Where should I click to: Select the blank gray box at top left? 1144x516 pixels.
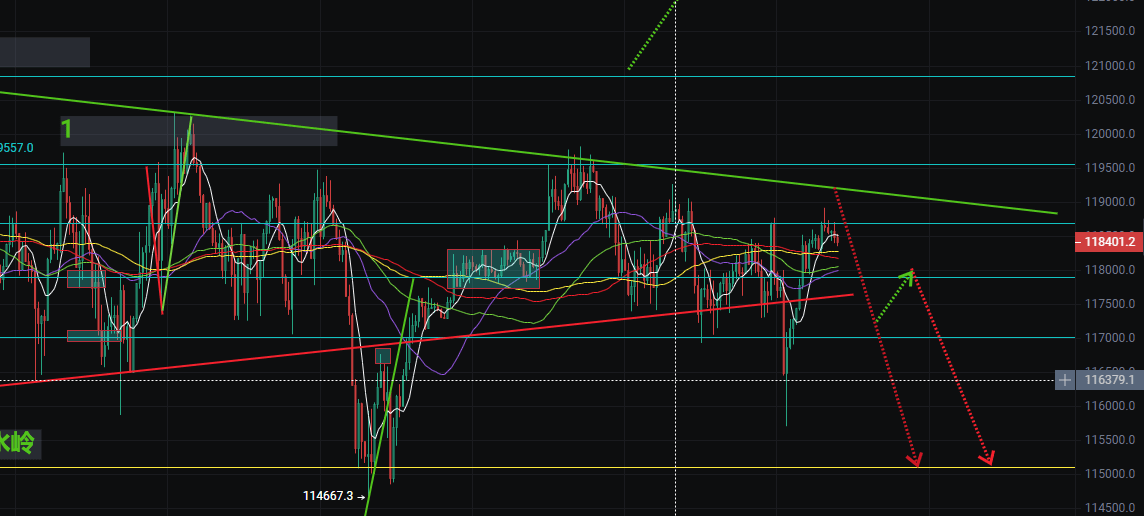(44, 52)
